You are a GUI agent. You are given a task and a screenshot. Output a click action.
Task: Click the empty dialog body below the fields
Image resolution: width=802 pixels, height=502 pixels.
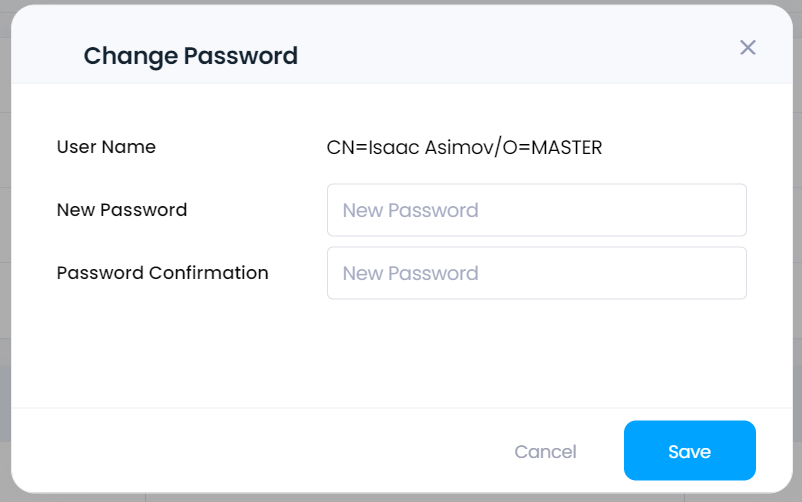(x=402, y=353)
